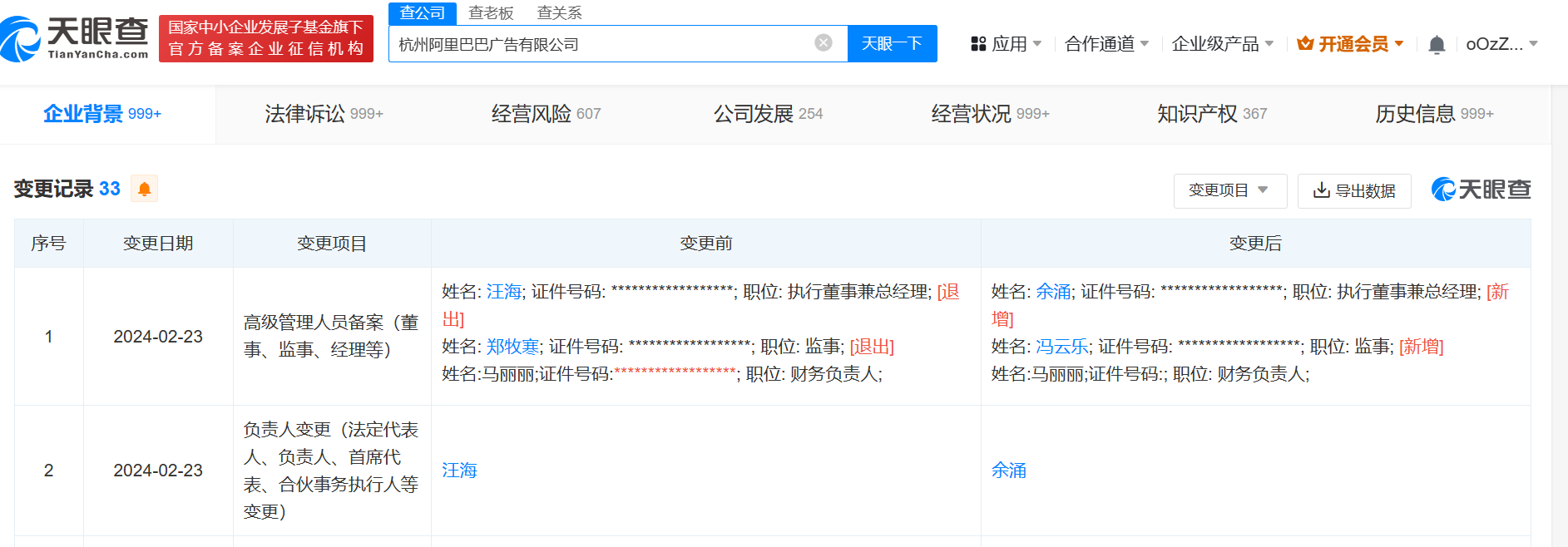Image resolution: width=1568 pixels, height=547 pixels.
Task: Click the 变更后 column header
Action: click(1256, 244)
